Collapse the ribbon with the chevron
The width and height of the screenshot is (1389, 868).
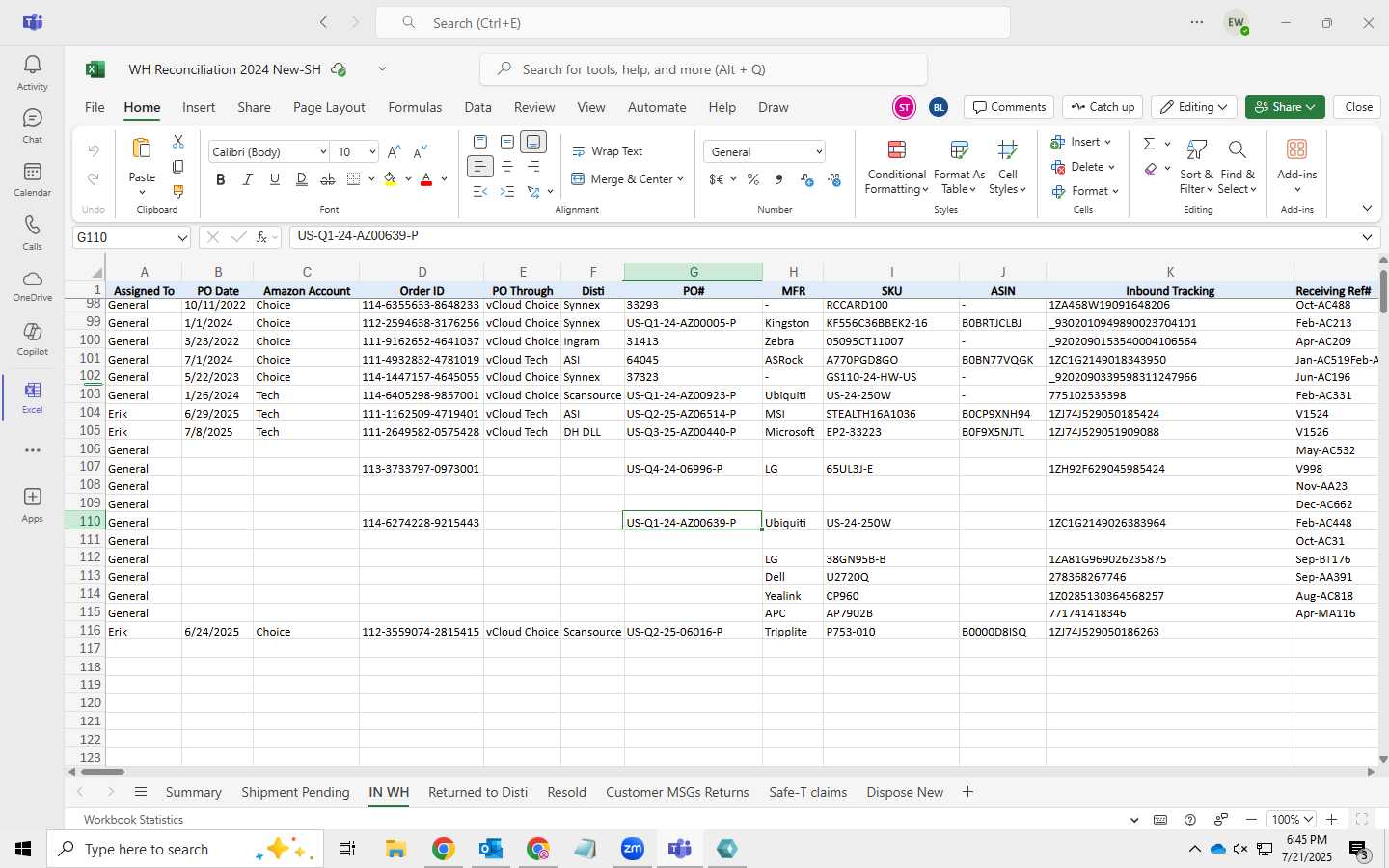click(x=1367, y=208)
